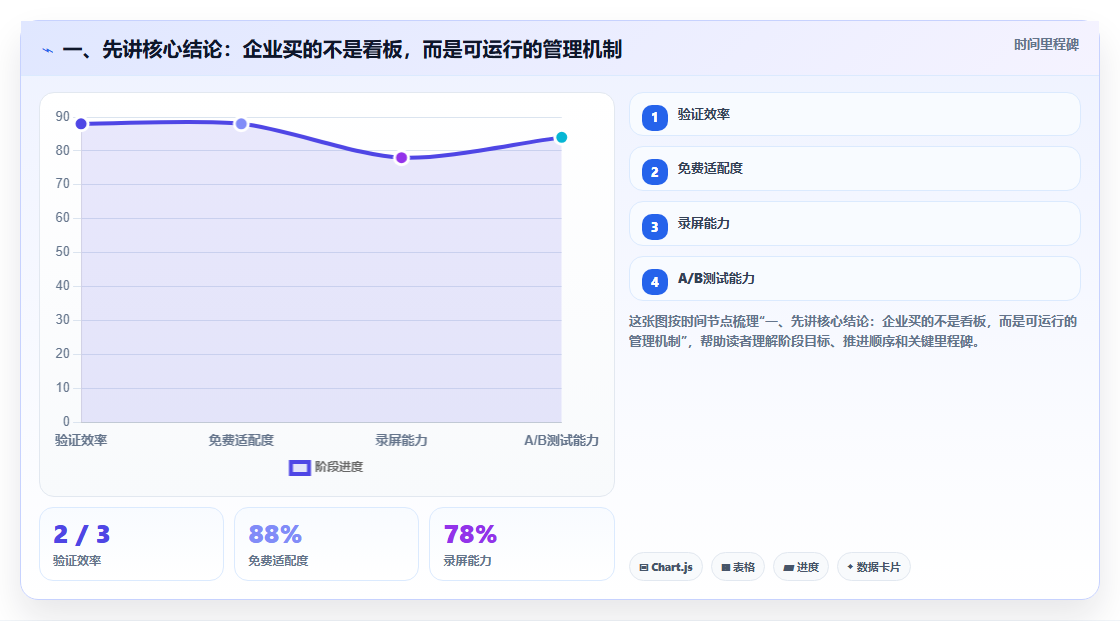Viewport: 1120px width, 621px height.
Task: Click the x-axis label 验证效率
Action: pyautogui.click(x=81, y=441)
